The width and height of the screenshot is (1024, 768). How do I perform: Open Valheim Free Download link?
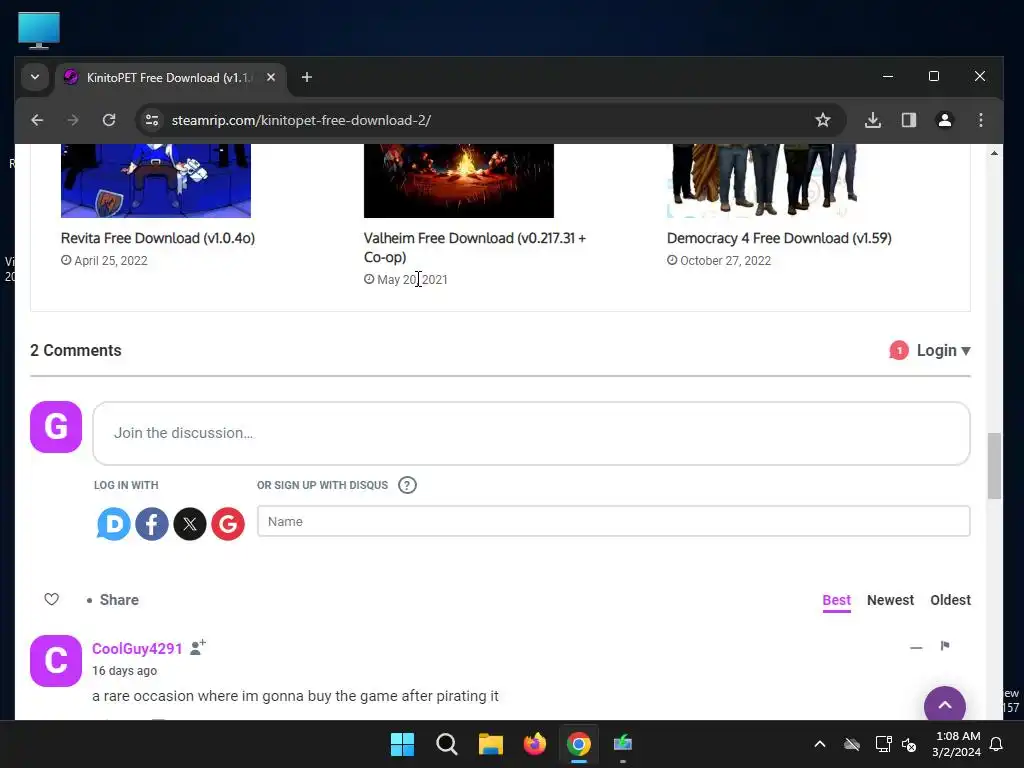click(x=475, y=248)
